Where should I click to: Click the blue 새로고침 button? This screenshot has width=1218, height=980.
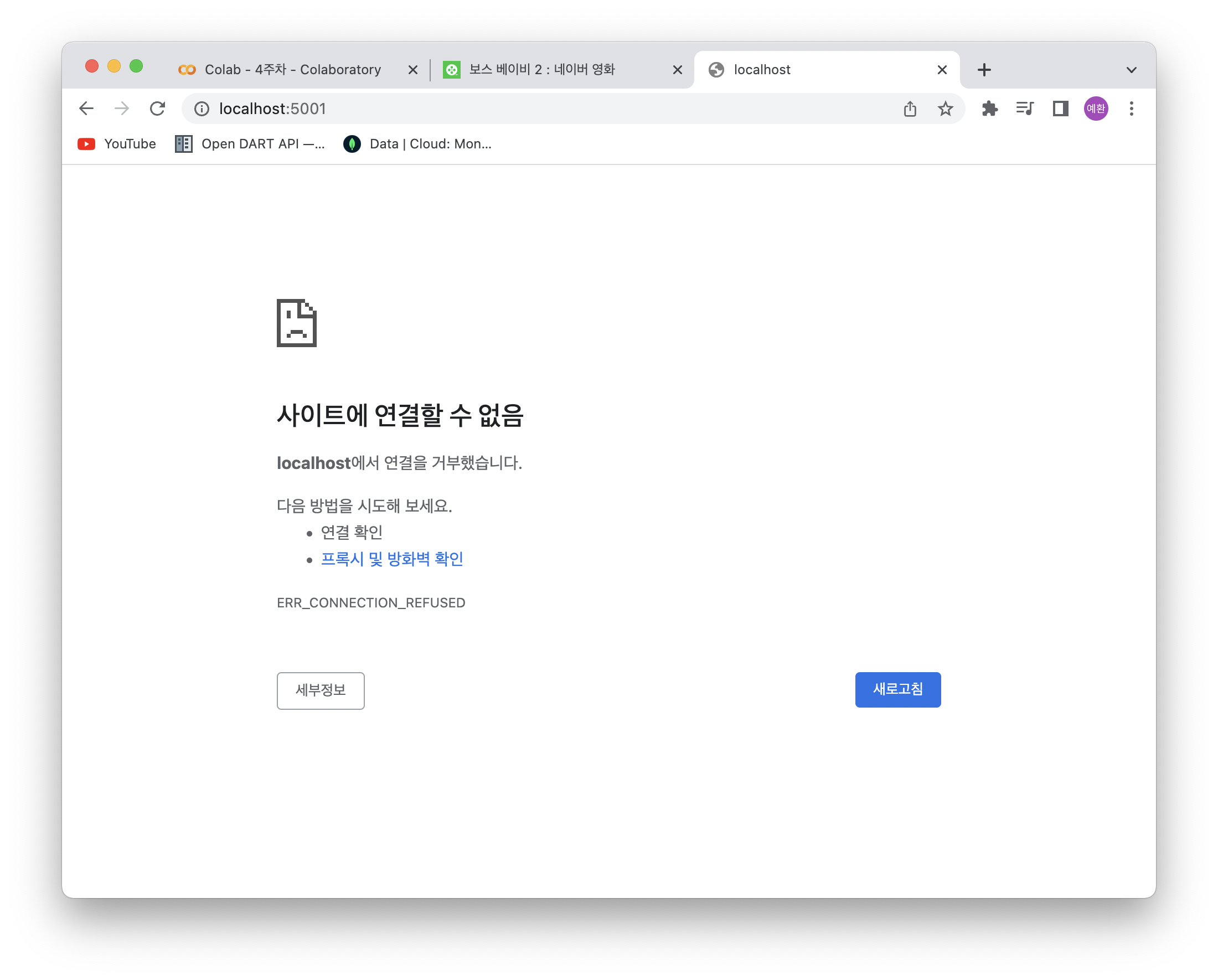pos(897,689)
